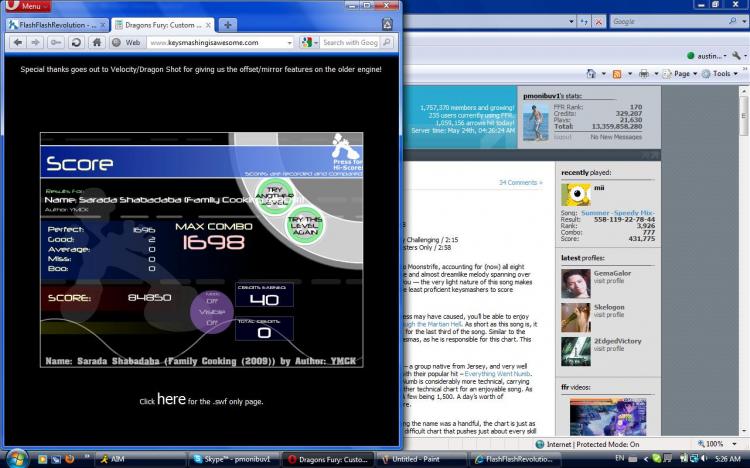Click the Web site-info badge in Opera
Screen dimensions: 750x468
127,43
